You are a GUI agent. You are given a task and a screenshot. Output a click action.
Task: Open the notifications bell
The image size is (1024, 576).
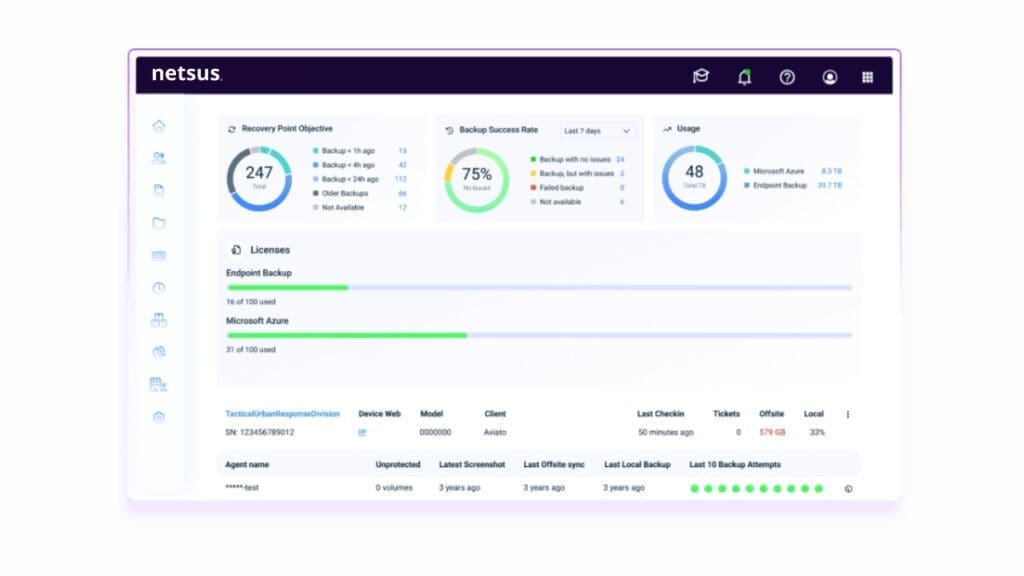tap(744, 77)
